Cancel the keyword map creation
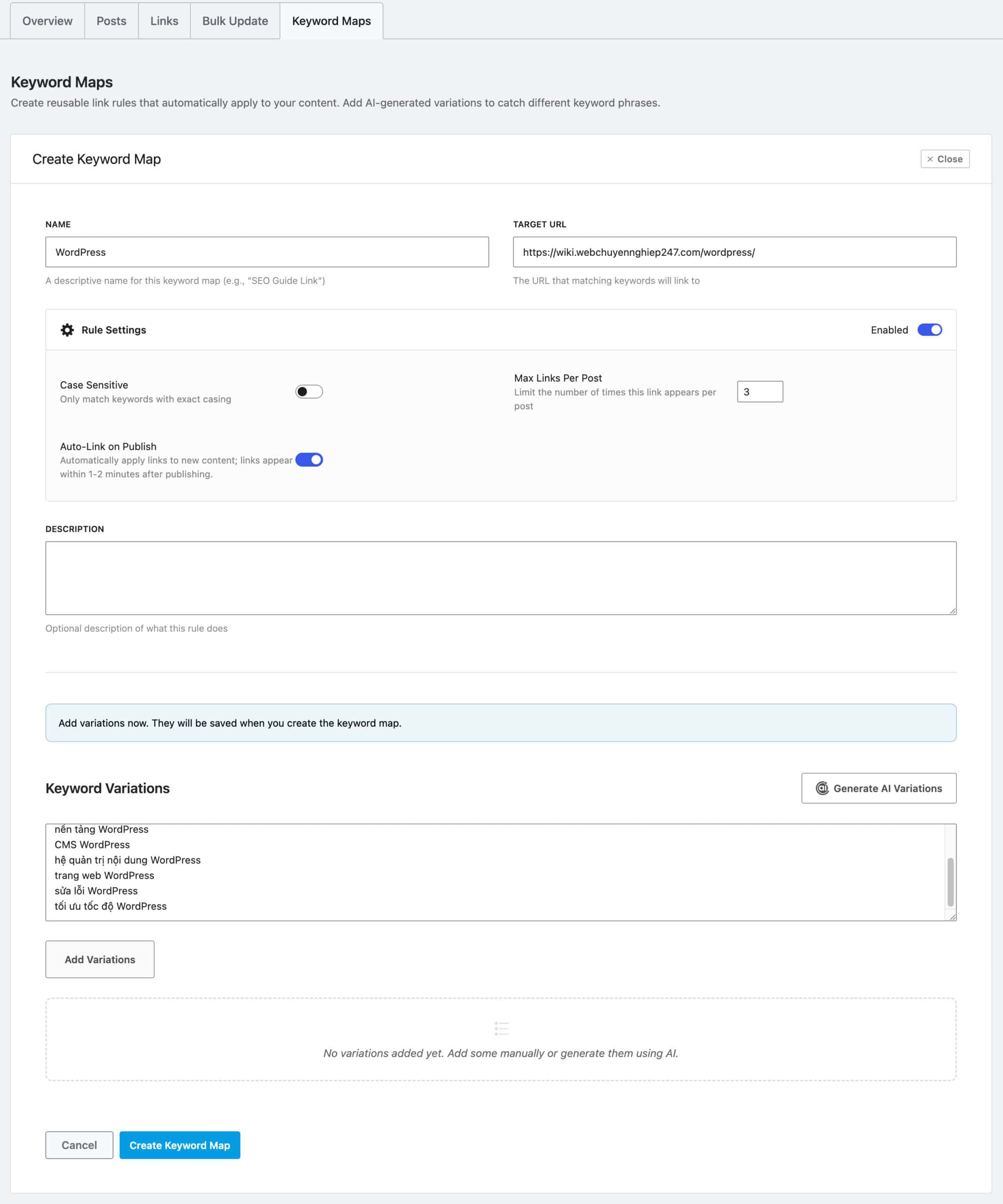This screenshot has height=1204, width=1003. click(79, 1145)
